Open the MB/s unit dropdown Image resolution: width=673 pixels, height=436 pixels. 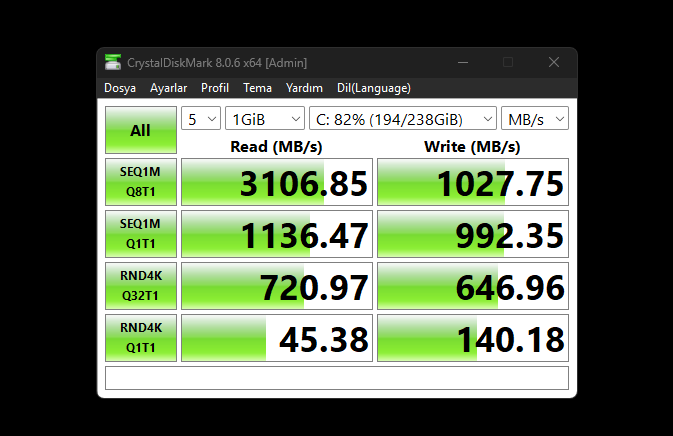[535, 118]
